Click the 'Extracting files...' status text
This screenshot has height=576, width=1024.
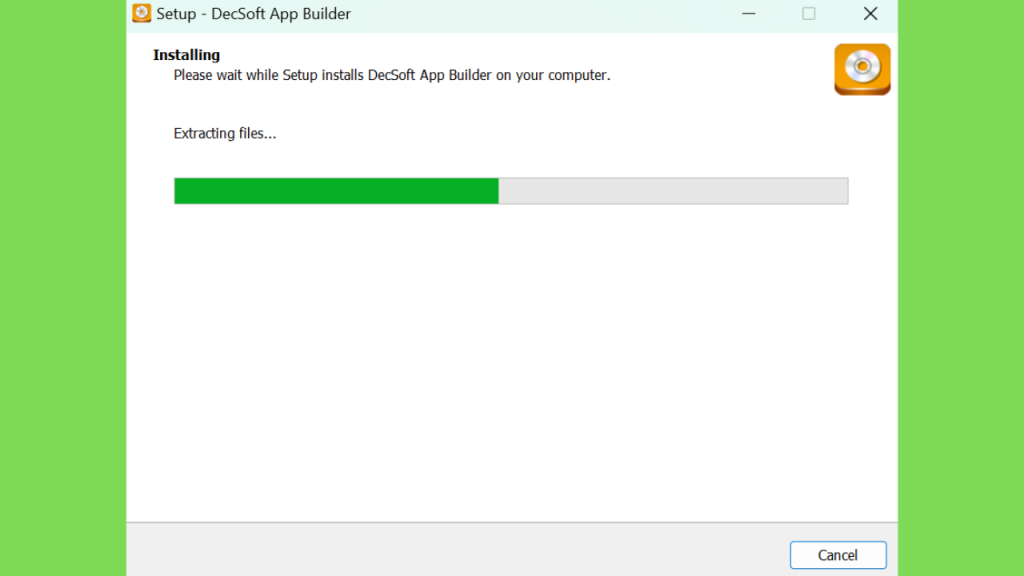click(225, 133)
